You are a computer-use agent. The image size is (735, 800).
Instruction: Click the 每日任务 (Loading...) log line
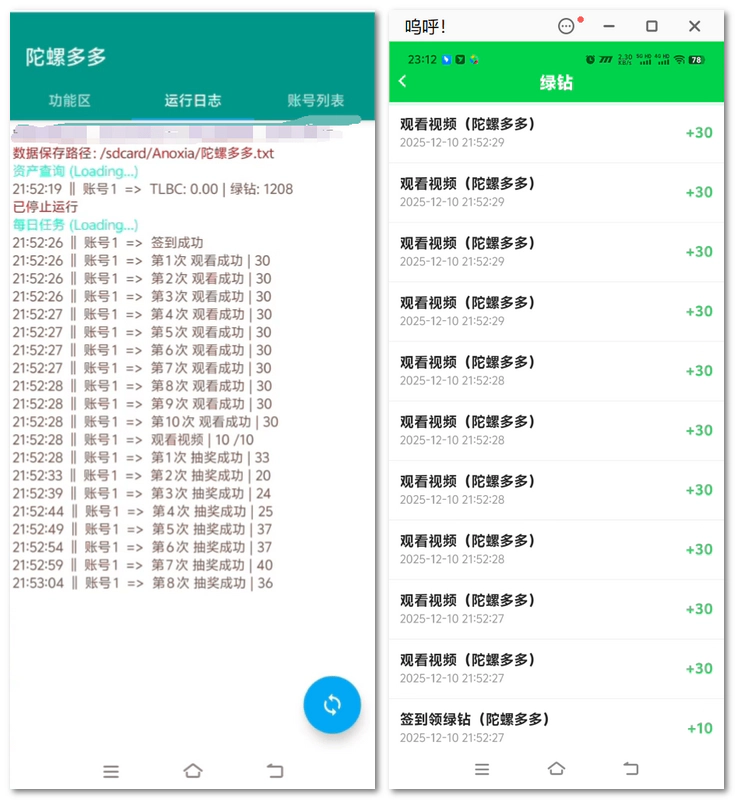pyautogui.click(x=75, y=226)
